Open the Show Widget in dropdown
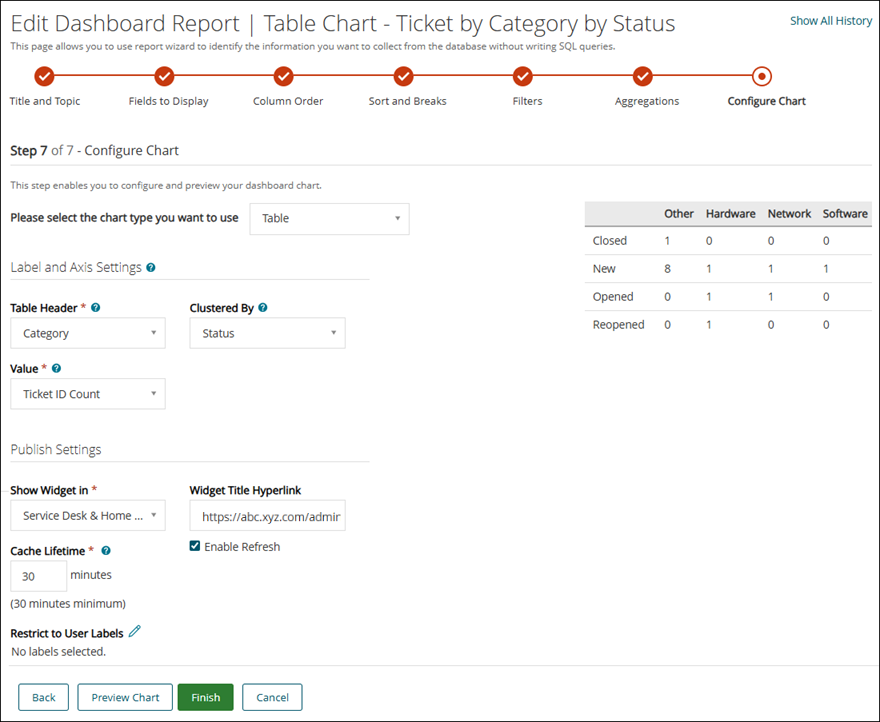This screenshot has width=880, height=722. pyautogui.click(x=88, y=515)
